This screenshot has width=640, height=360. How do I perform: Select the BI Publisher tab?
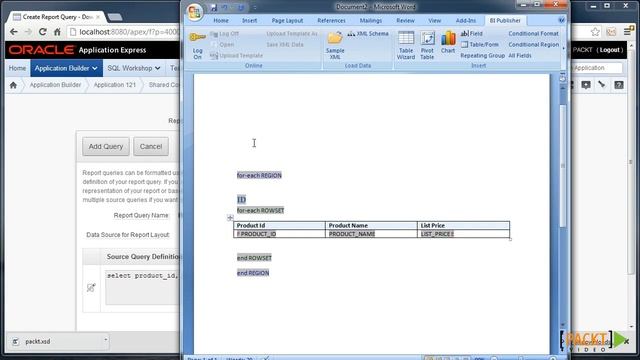pos(505,20)
